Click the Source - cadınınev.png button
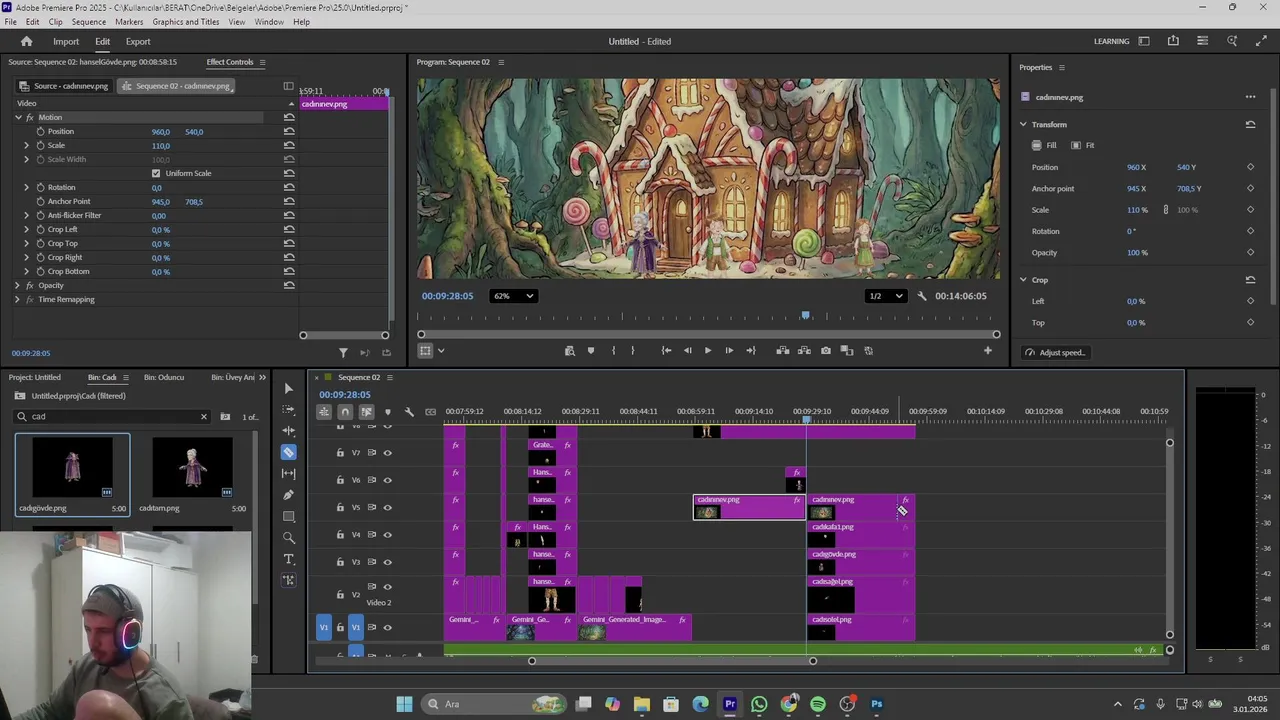The image size is (1280, 720). coord(63,86)
